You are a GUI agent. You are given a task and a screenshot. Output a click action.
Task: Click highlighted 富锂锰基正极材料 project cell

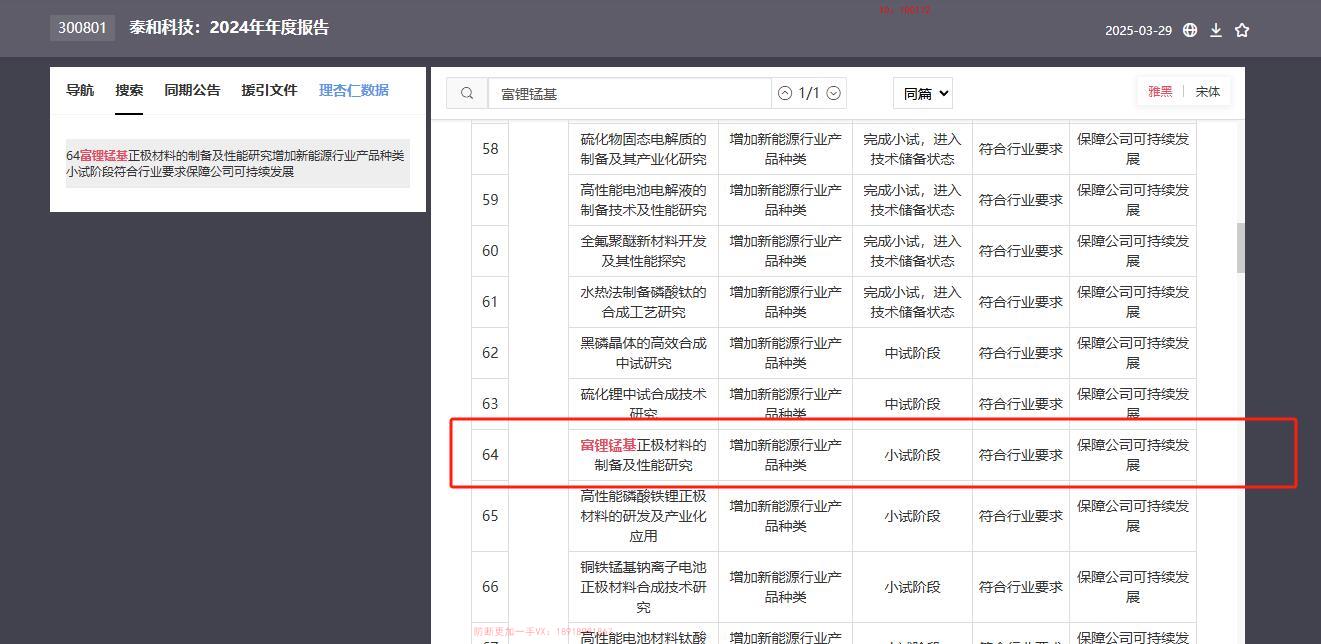643,454
